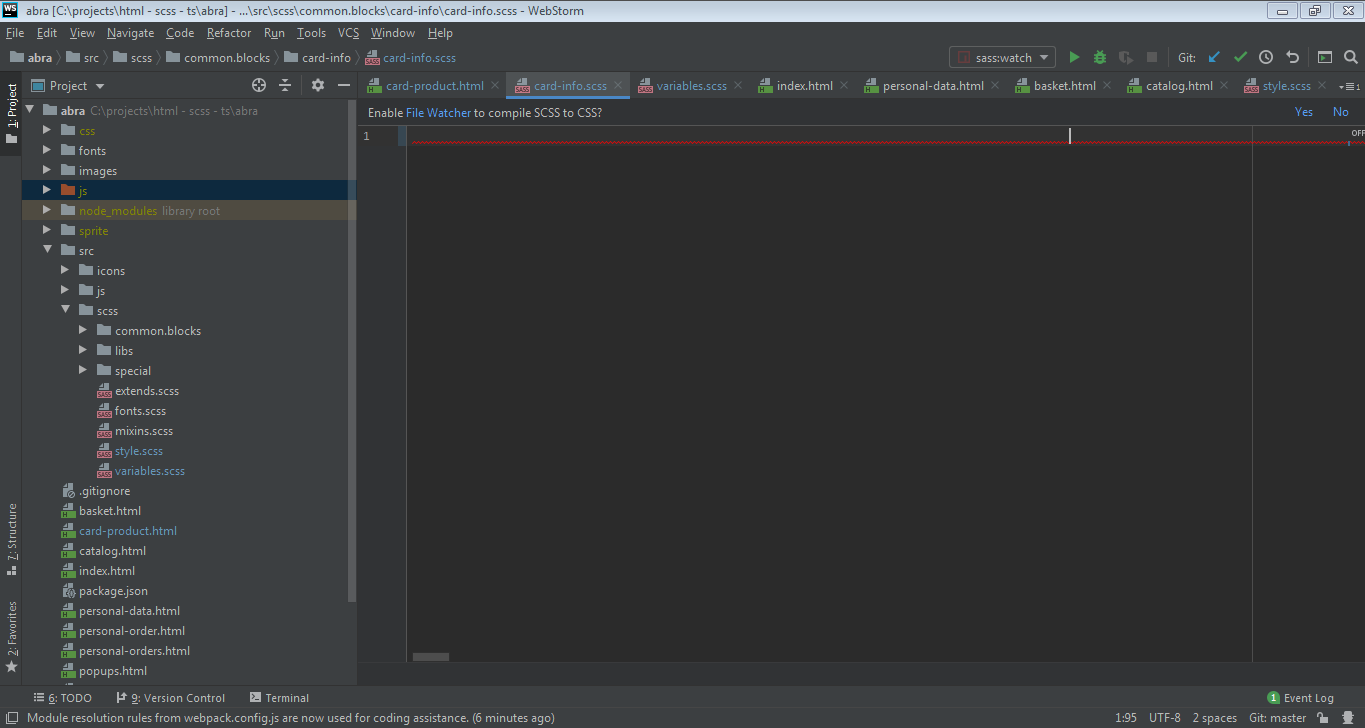
Task: Expand the libs folder
Action: click(83, 351)
